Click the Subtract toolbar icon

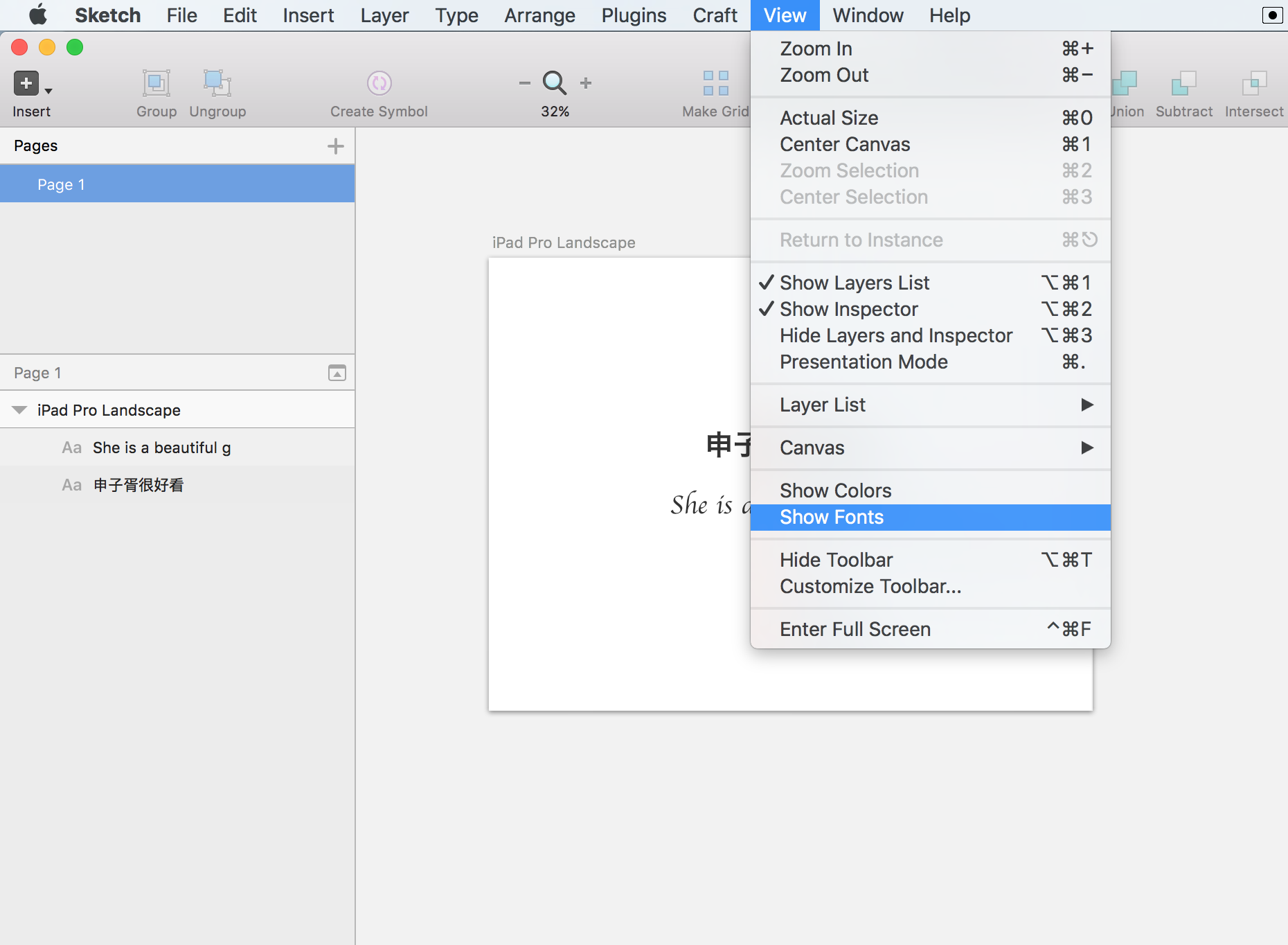pos(1184,83)
